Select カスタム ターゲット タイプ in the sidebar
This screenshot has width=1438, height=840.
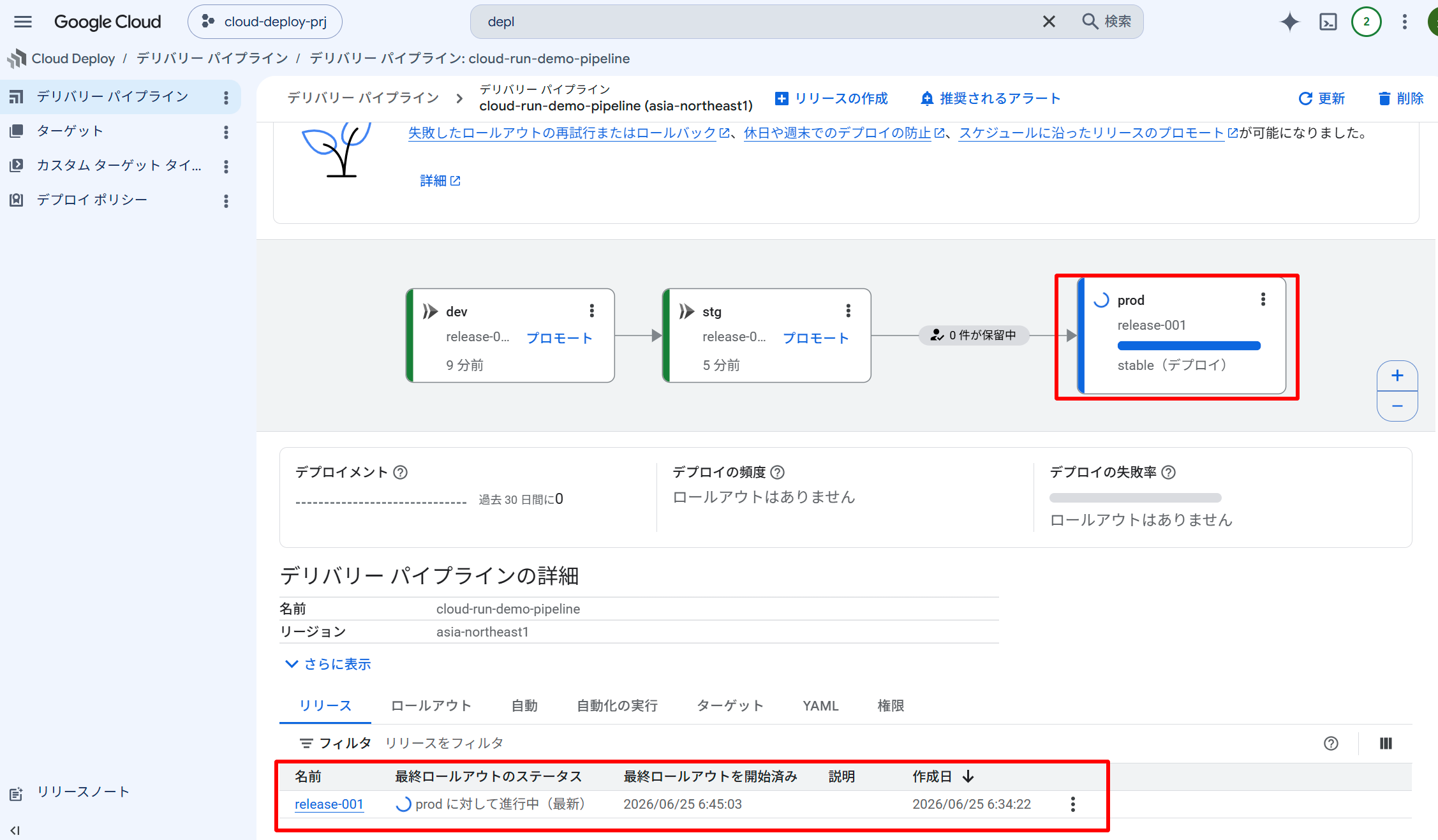point(119,165)
